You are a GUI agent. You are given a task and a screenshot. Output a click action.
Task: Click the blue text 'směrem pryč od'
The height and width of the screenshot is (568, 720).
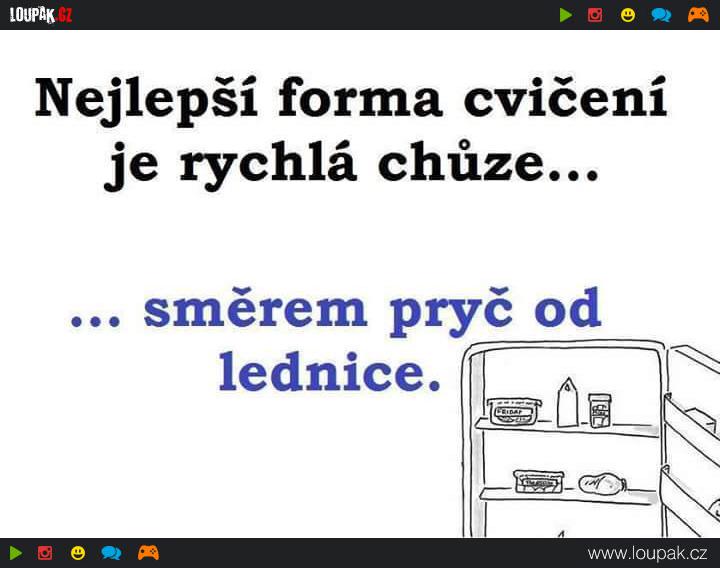pyautogui.click(x=372, y=311)
